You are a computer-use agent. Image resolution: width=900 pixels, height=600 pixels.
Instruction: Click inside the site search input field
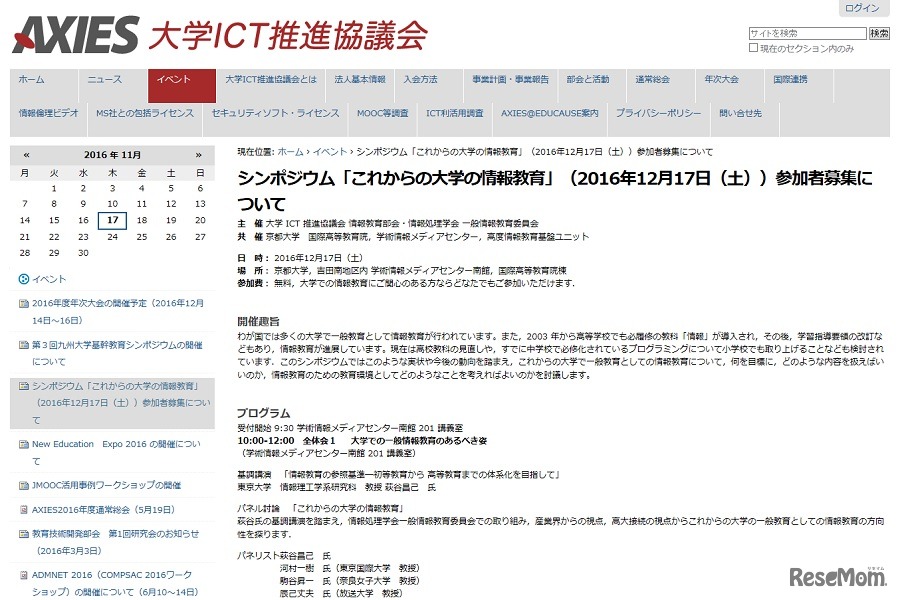tap(805, 31)
